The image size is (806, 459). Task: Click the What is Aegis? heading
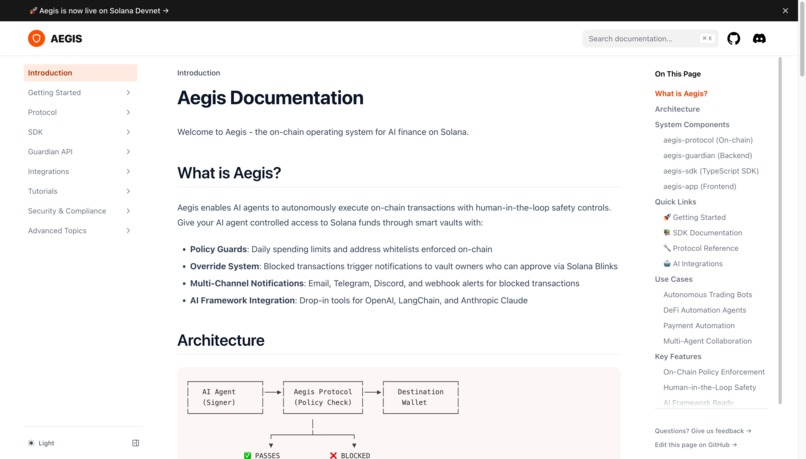pyautogui.click(x=229, y=173)
